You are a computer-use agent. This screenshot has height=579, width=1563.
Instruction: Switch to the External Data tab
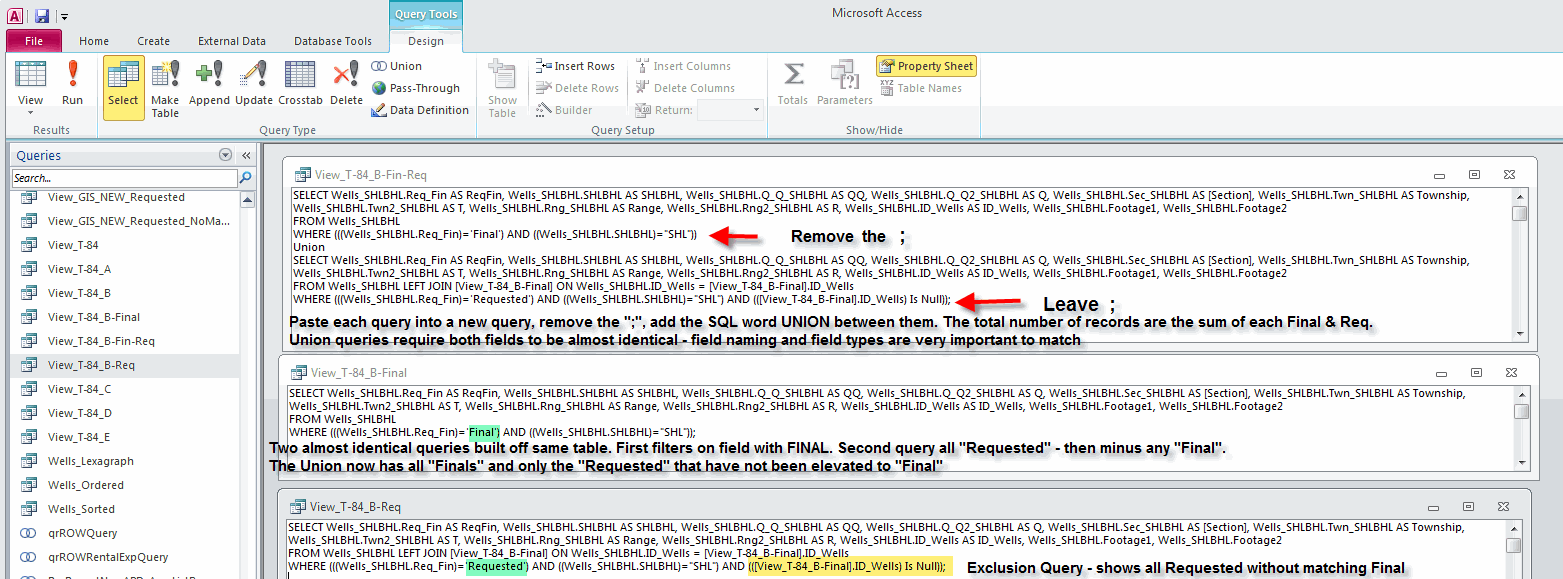tap(232, 41)
